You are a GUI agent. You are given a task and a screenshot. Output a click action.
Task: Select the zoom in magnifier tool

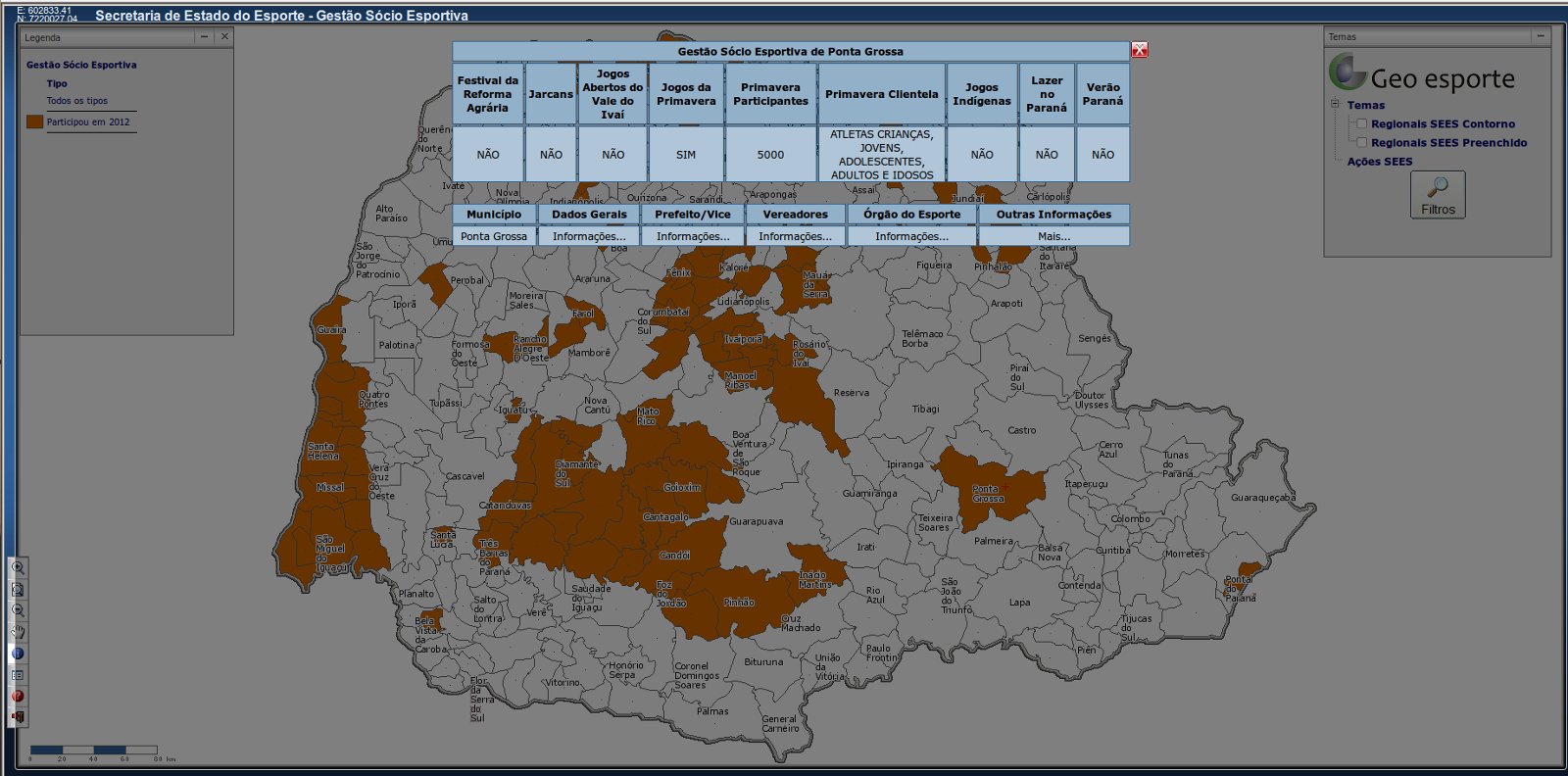18,567
